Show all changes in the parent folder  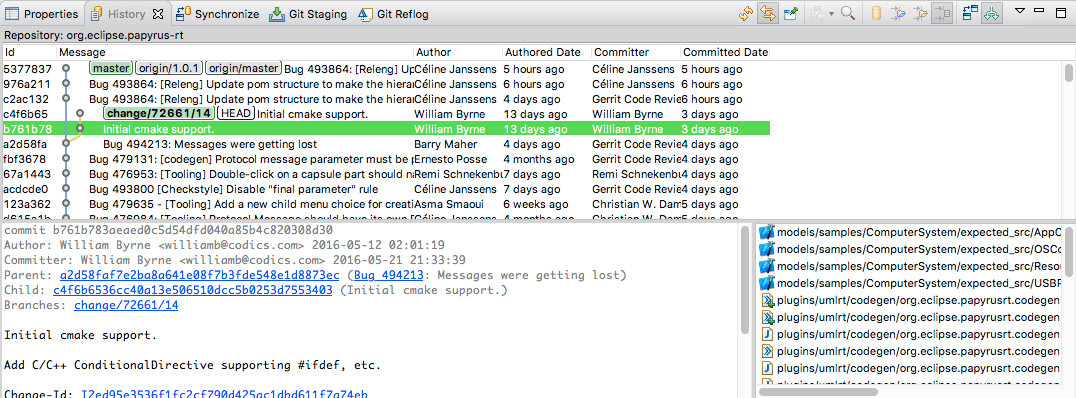coord(921,13)
